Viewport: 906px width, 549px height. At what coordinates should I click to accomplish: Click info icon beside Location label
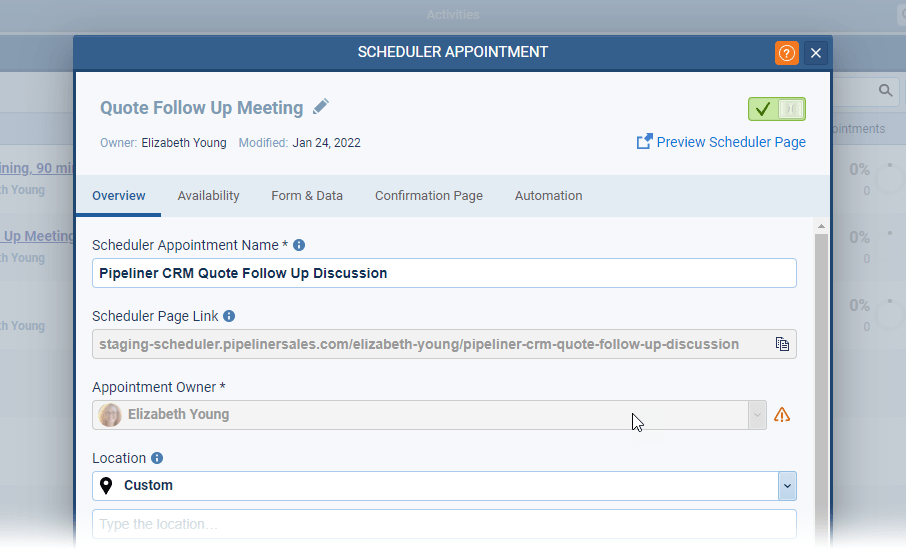157,458
